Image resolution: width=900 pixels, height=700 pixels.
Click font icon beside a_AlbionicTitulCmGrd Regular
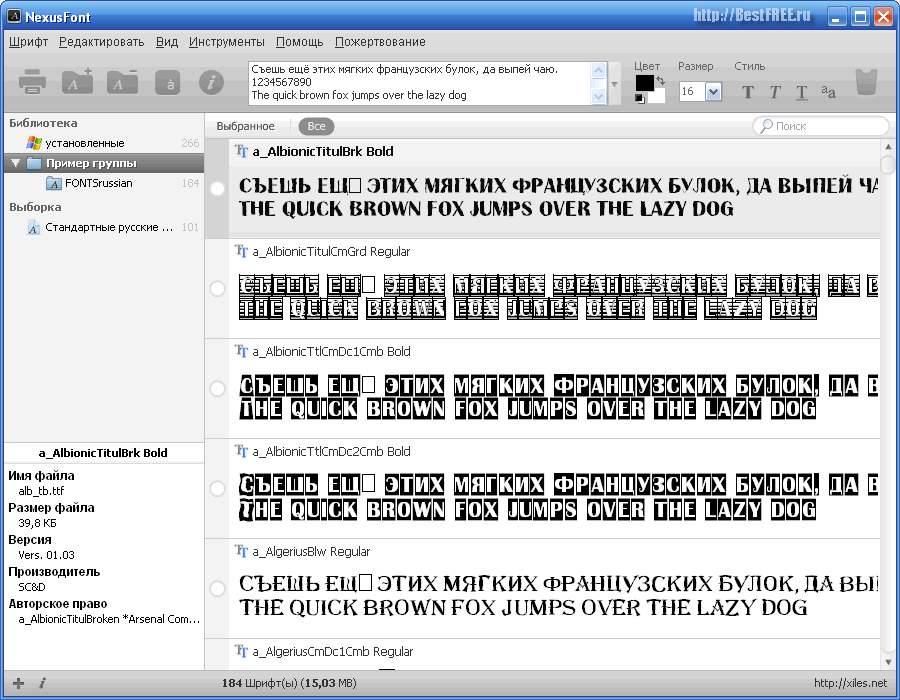[x=241, y=251]
